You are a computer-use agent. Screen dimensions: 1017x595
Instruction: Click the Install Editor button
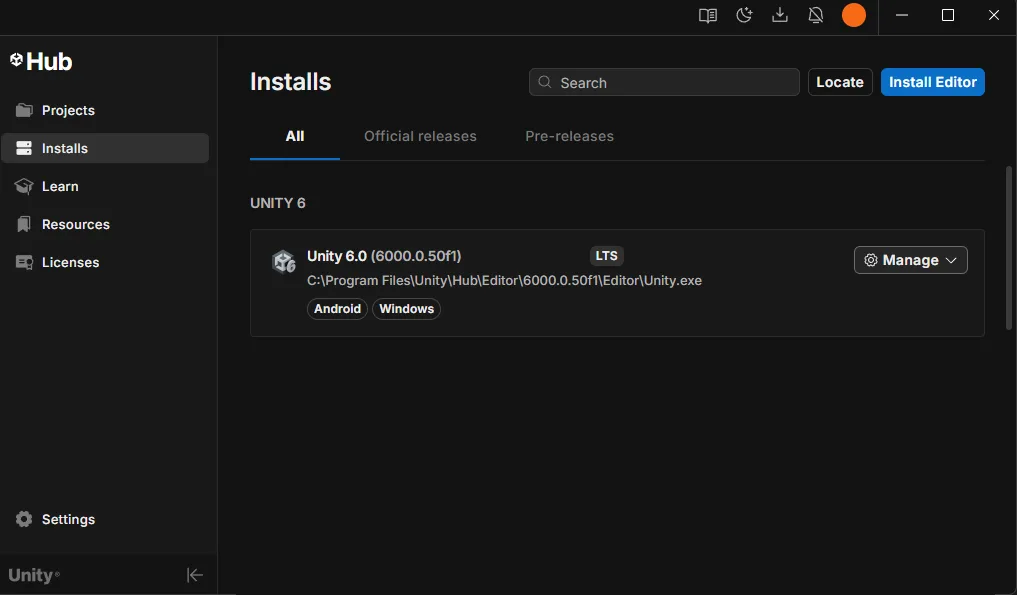tap(932, 82)
